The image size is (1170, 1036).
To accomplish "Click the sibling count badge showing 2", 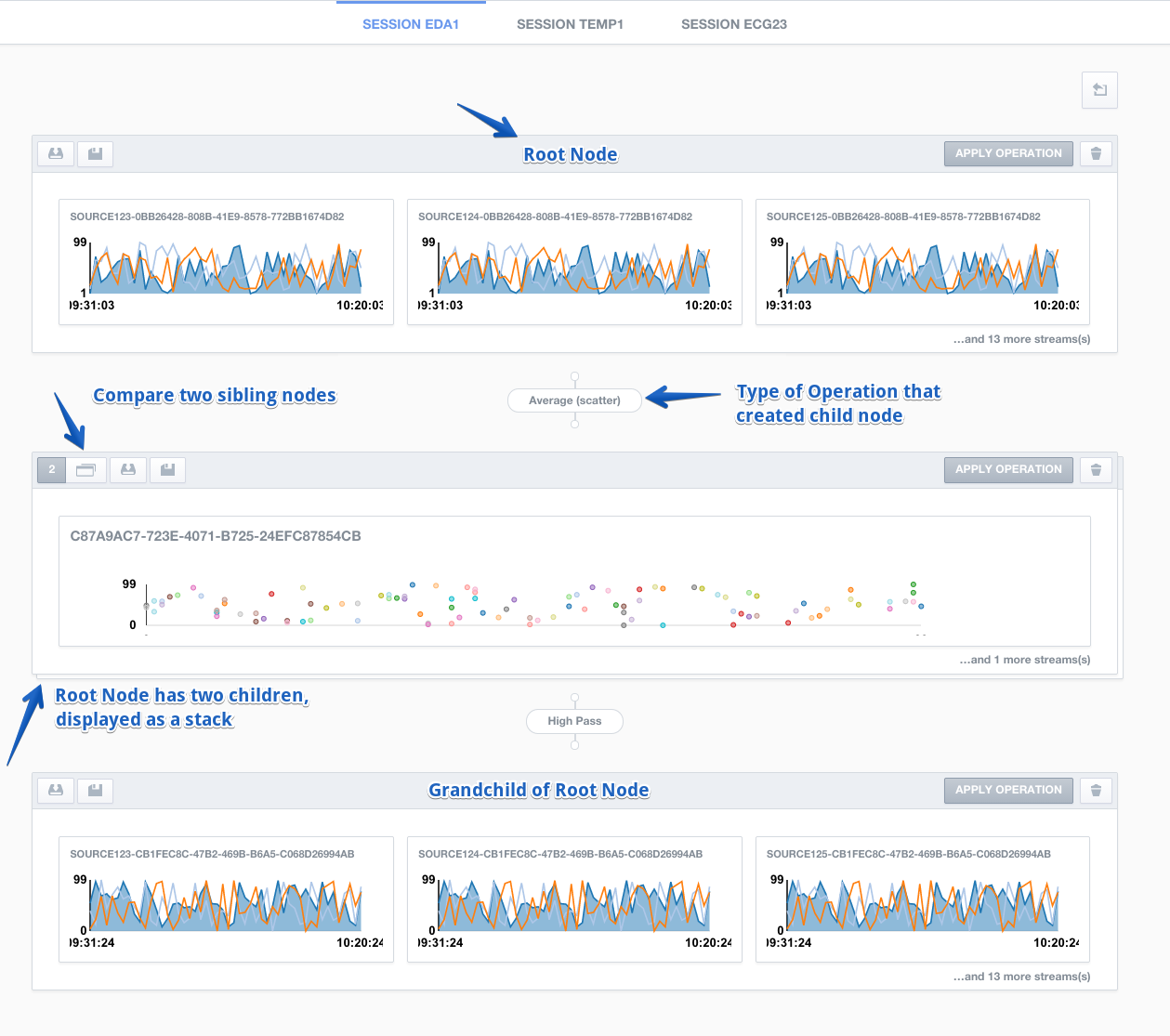I will click(x=52, y=470).
